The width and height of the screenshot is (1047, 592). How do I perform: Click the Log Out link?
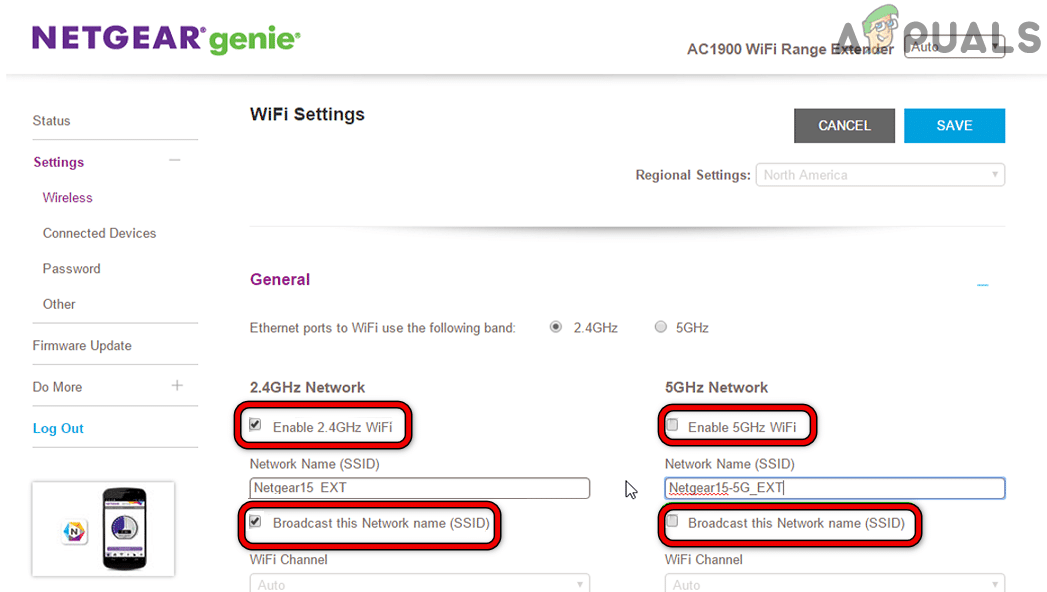pyautogui.click(x=58, y=428)
